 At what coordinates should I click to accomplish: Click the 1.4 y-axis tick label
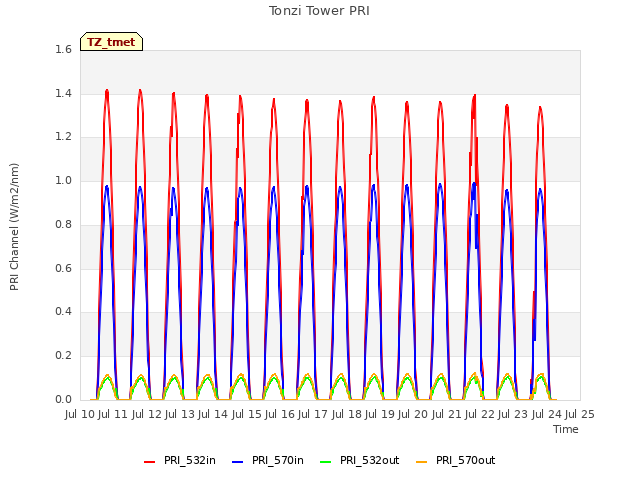pyautogui.click(x=63, y=93)
